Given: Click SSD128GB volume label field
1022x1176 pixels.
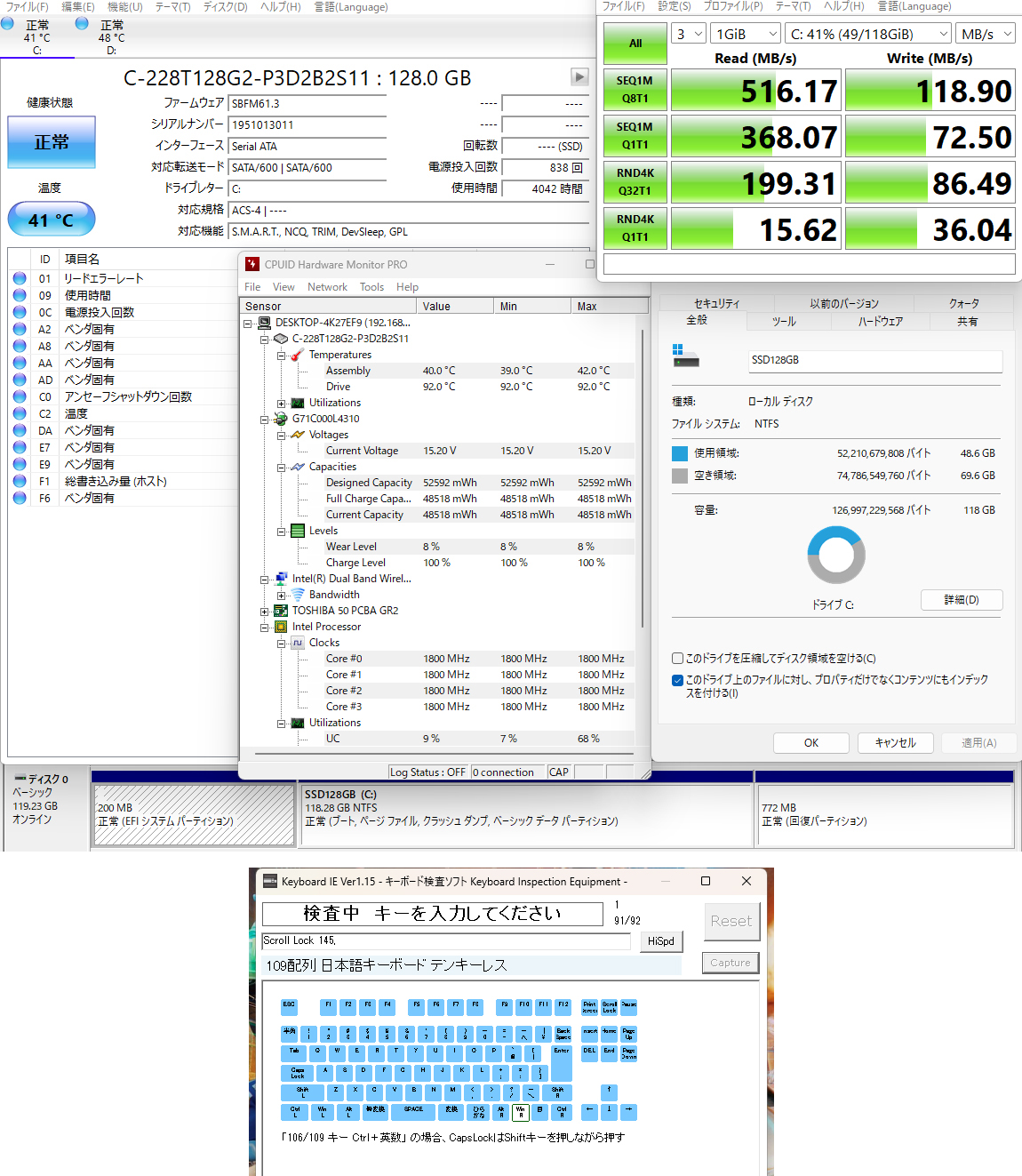Looking at the screenshot, I should pyautogui.click(x=875, y=360).
